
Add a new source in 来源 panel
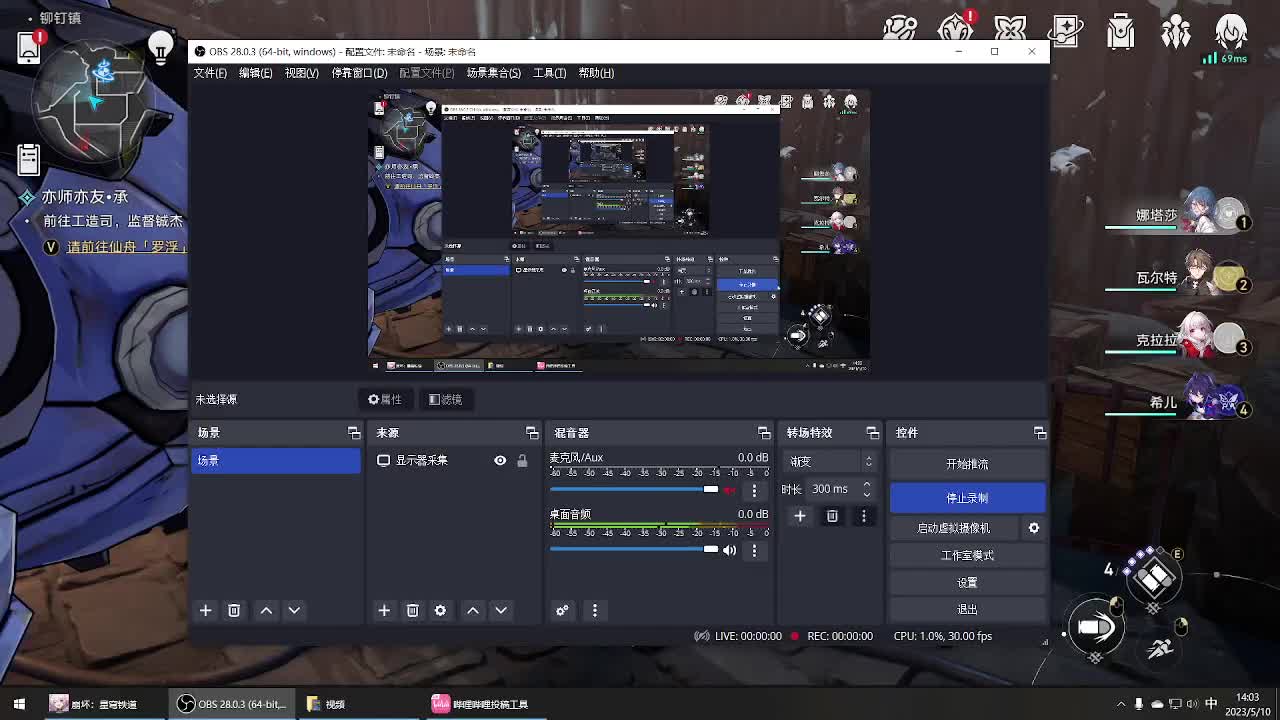click(x=384, y=610)
